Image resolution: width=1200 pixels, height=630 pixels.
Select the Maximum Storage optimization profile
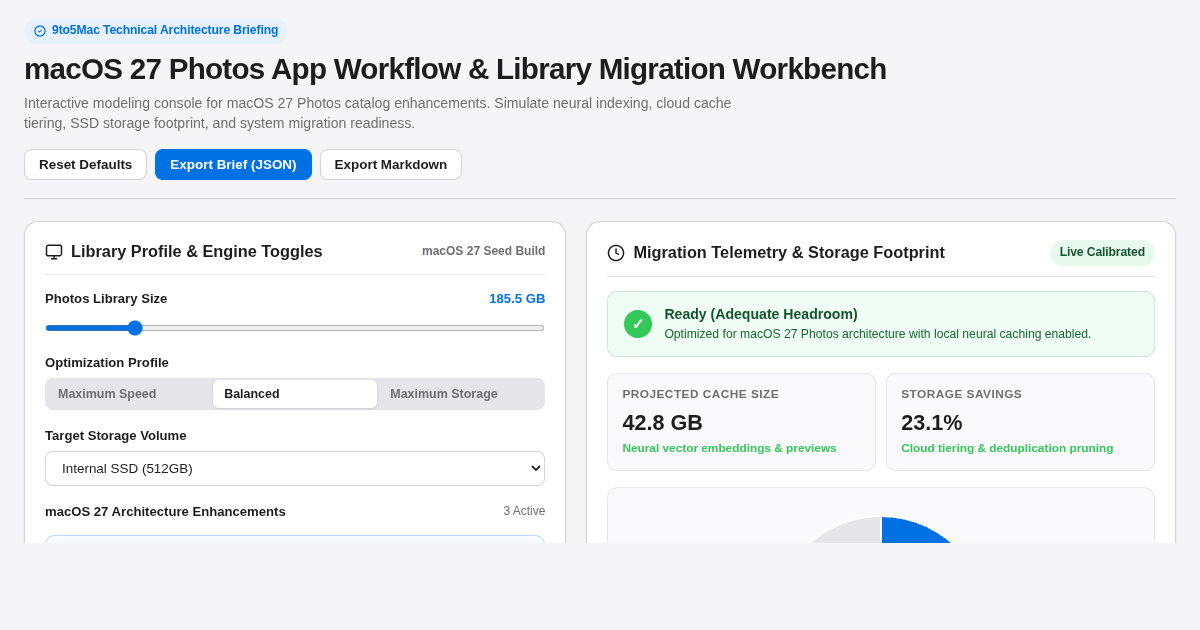461,394
